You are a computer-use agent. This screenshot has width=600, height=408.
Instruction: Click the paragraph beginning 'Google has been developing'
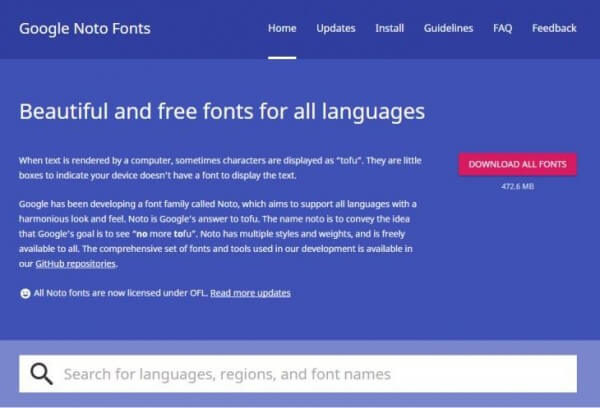tap(218, 233)
